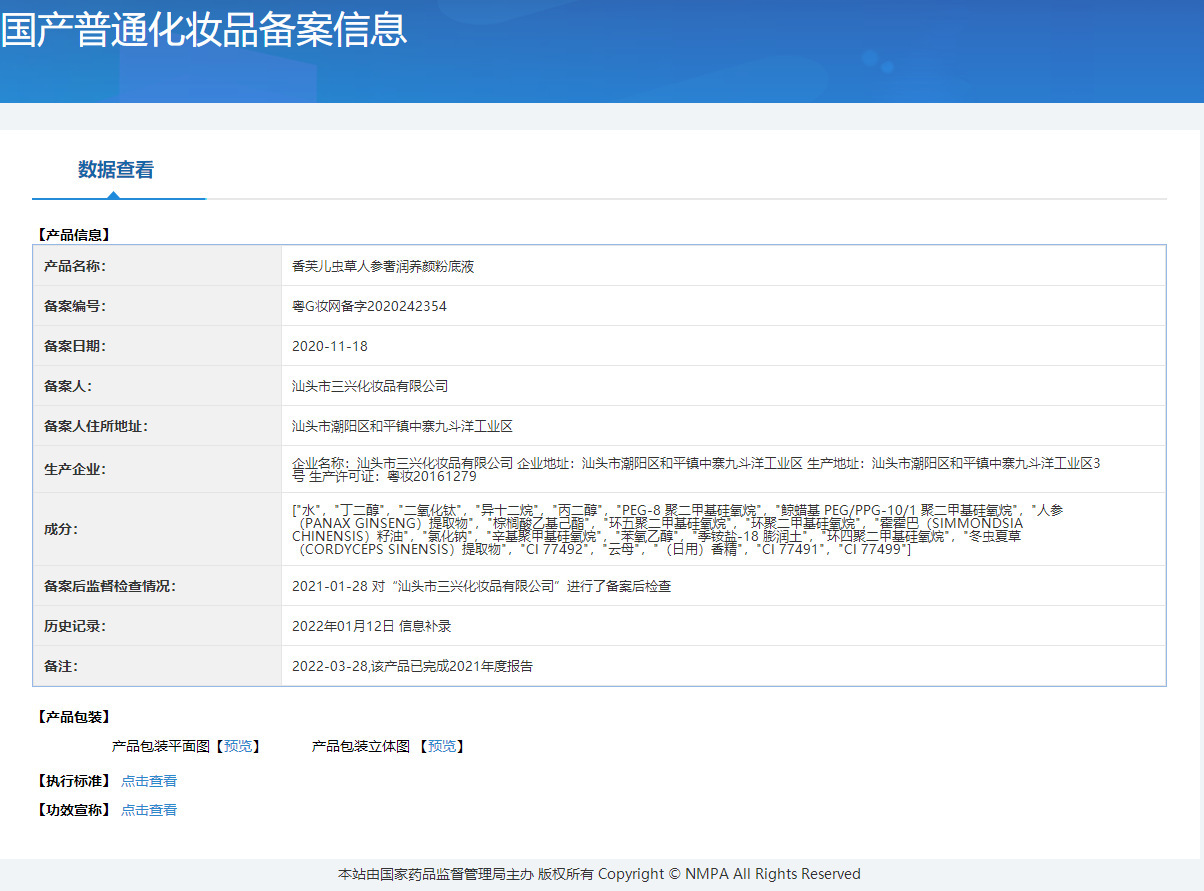Click the 历史记录 row label
The height and width of the screenshot is (891, 1204).
point(74,626)
